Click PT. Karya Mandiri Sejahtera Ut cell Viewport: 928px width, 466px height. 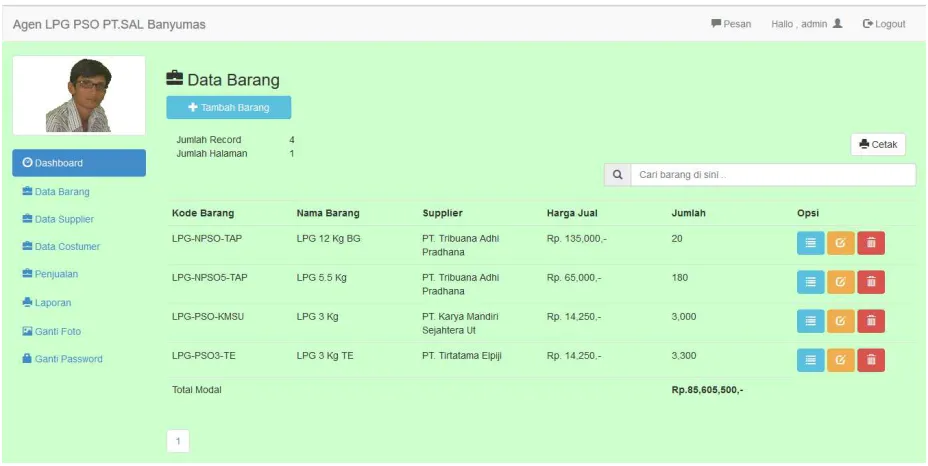point(460,323)
